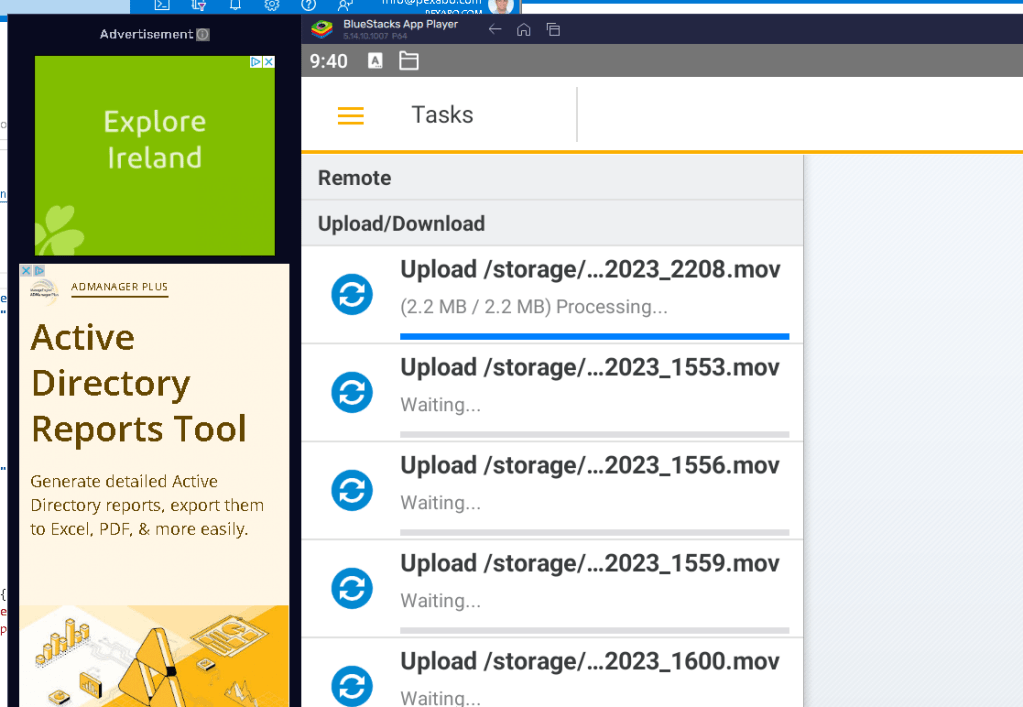Image resolution: width=1023 pixels, height=707 pixels.
Task: Open Azure notifications bell
Action: (x=235, y=5)
